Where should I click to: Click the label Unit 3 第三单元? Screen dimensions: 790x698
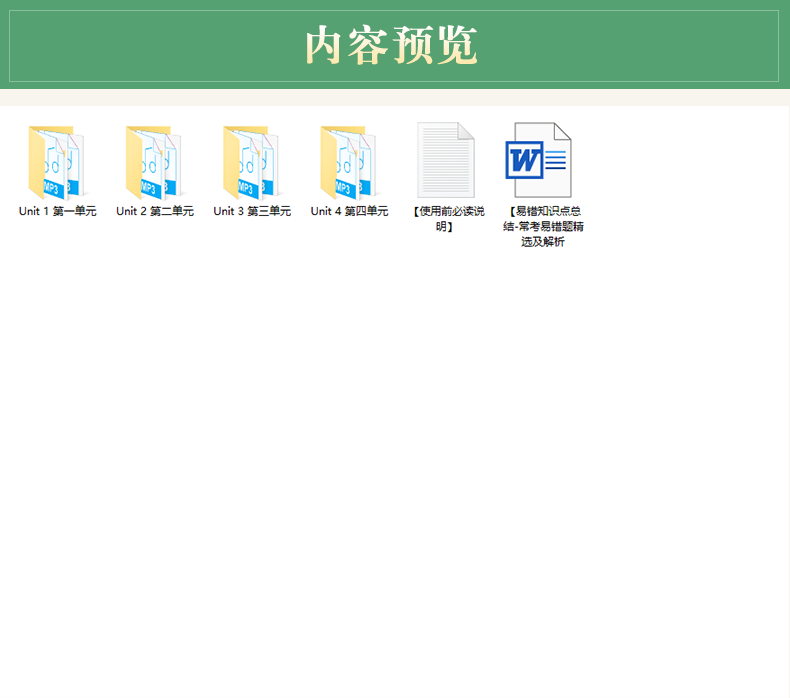pyautogui.click(x=252, y=211)
